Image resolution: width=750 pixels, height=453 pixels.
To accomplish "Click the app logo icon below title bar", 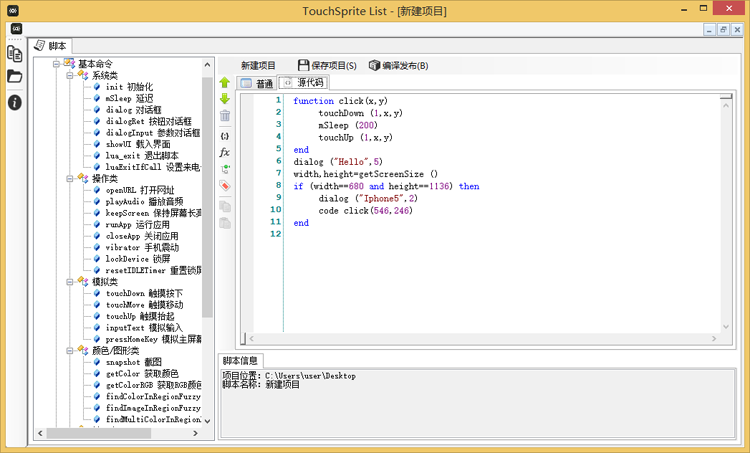I will click(16, 29).
